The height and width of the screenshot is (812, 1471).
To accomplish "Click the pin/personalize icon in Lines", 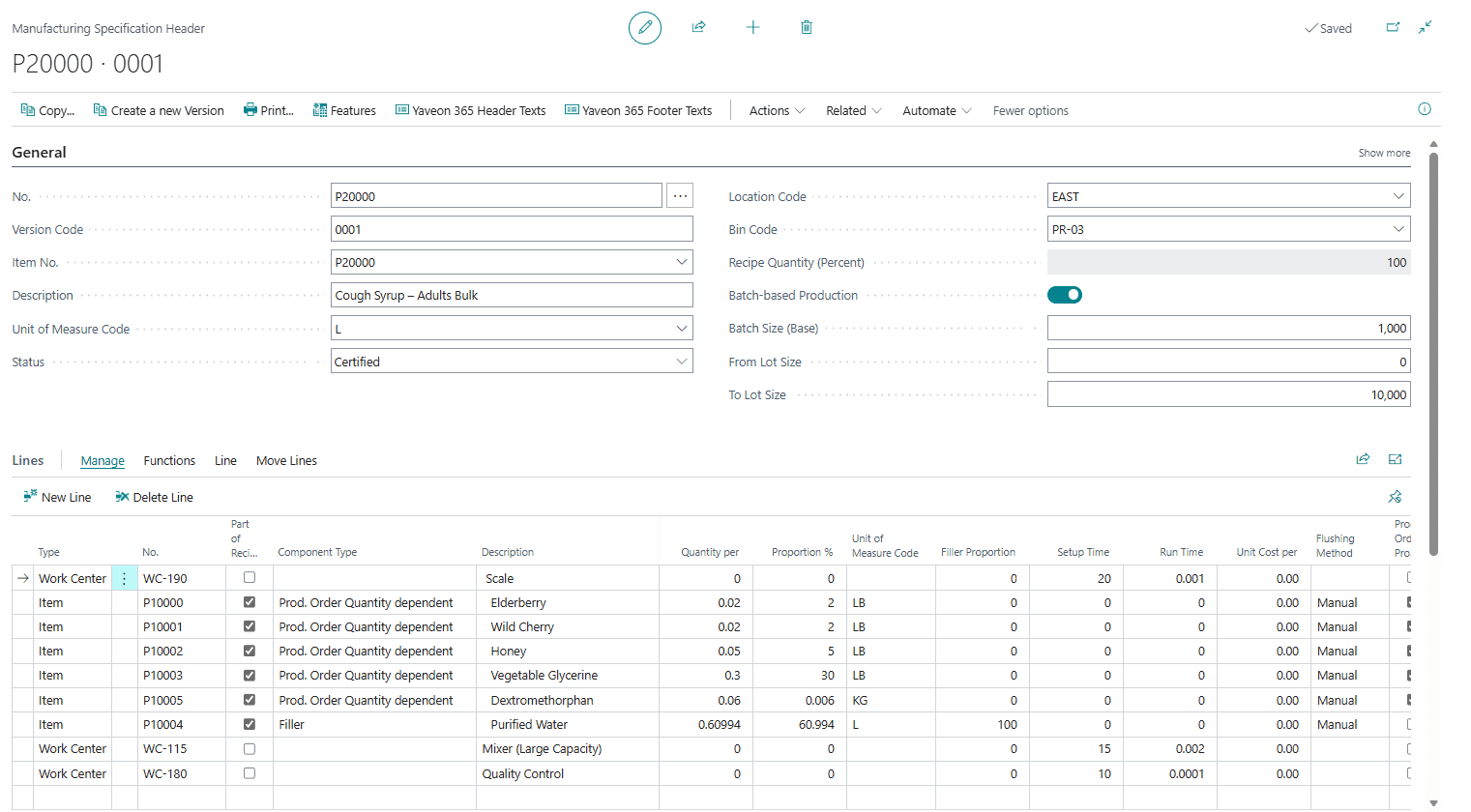I will pos(1395,497).
